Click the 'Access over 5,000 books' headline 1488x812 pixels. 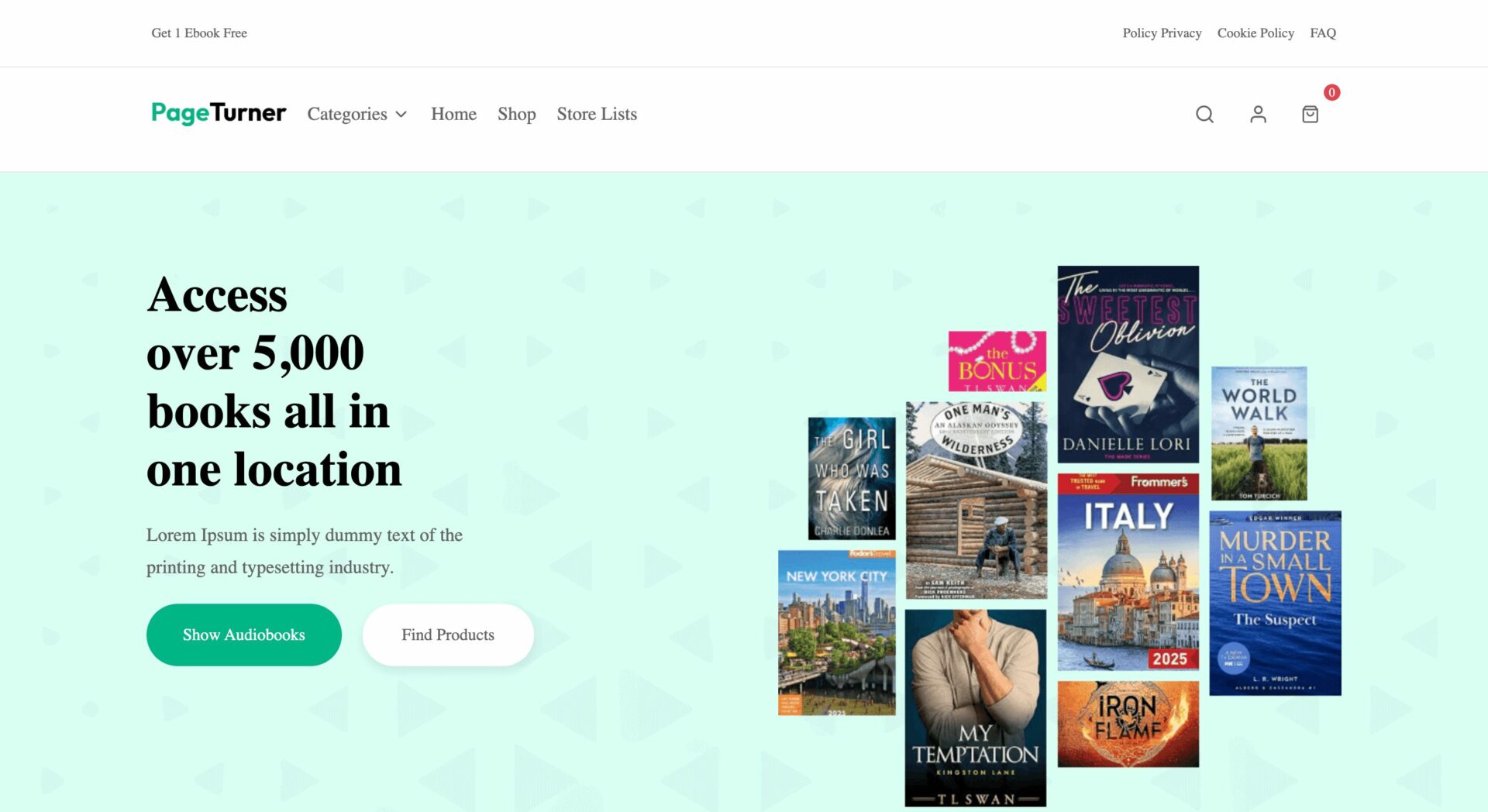click(x=274, y=381)
